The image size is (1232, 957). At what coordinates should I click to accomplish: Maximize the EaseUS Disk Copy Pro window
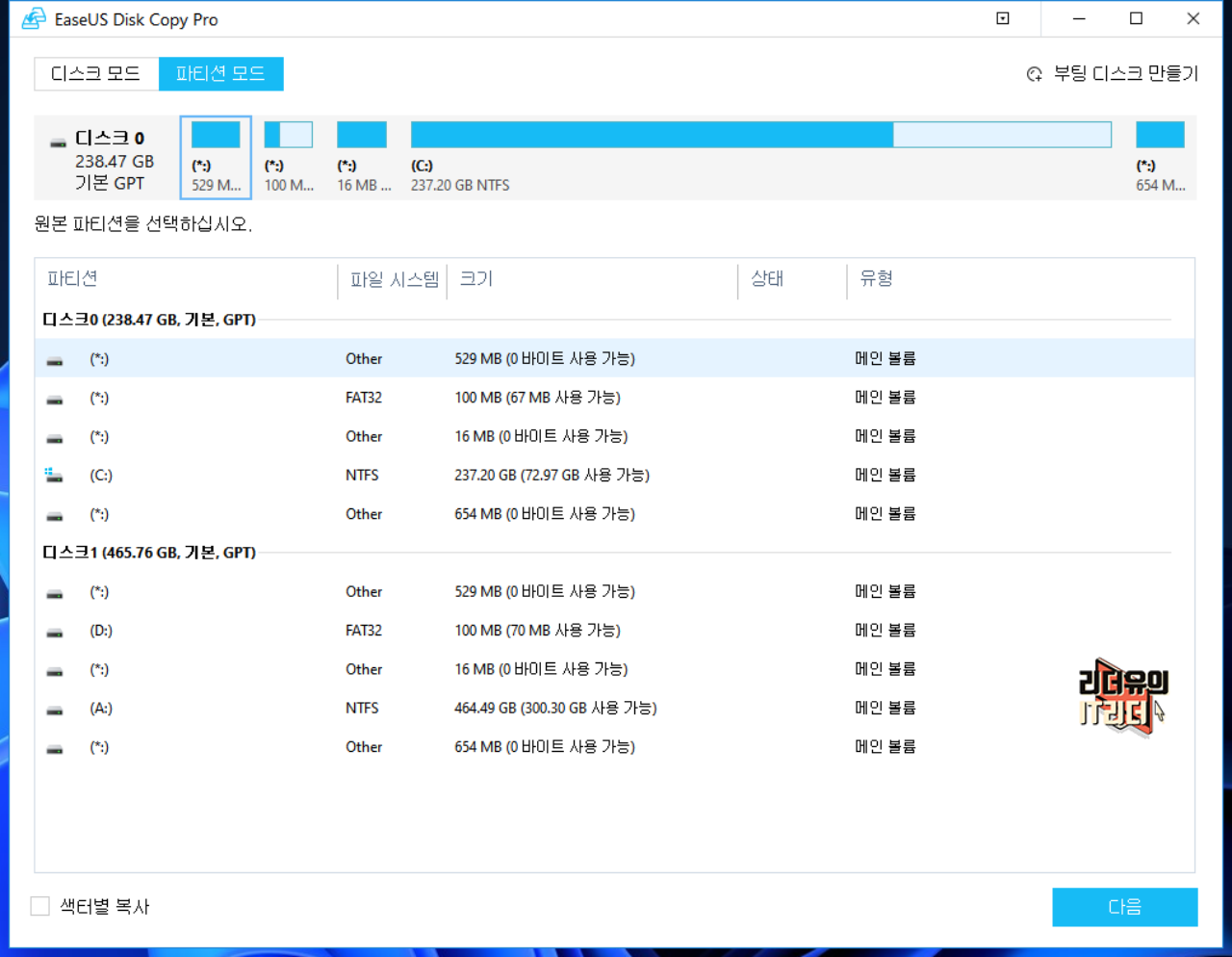click(x=1136, y=18)
